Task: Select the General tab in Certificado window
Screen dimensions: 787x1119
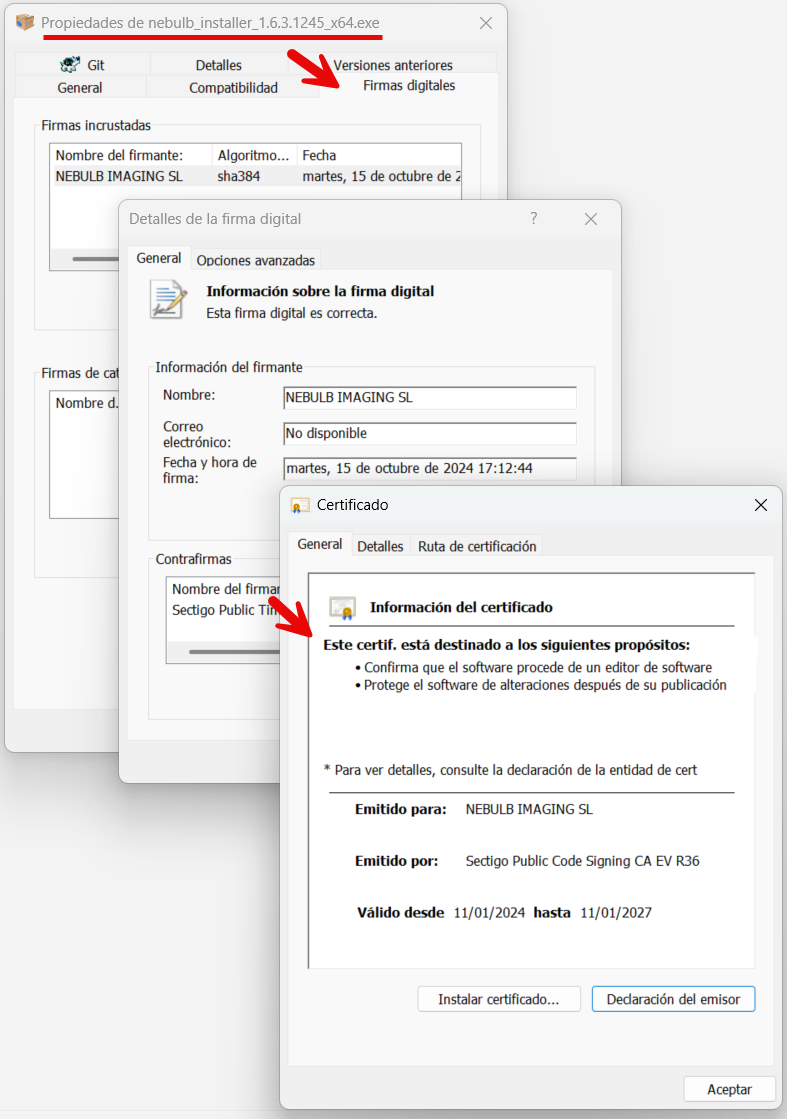Action: coord(320,544)
